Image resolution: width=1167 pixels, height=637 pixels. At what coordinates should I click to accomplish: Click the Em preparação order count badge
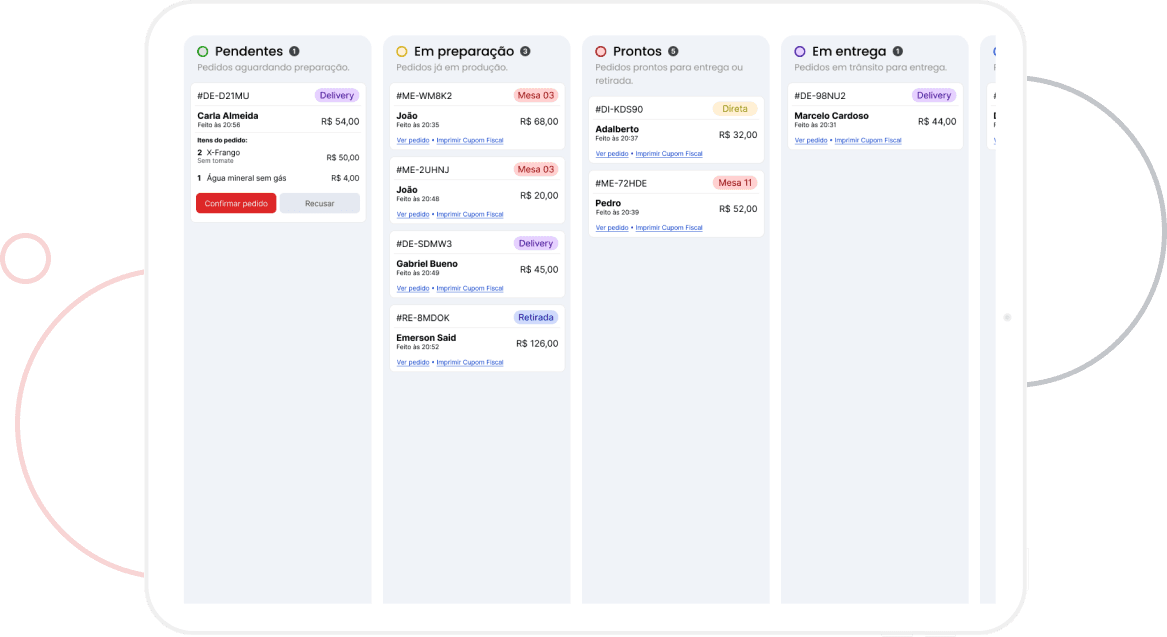(x=525, y=51)
